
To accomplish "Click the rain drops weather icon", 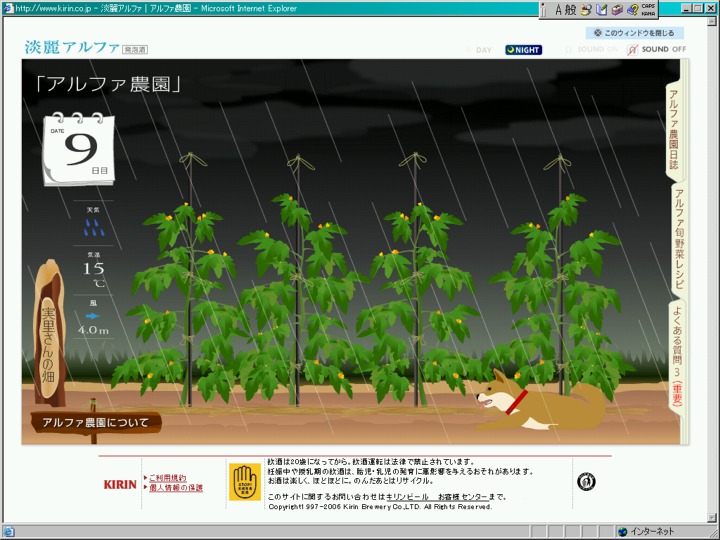I will click(x=94, y=227).
